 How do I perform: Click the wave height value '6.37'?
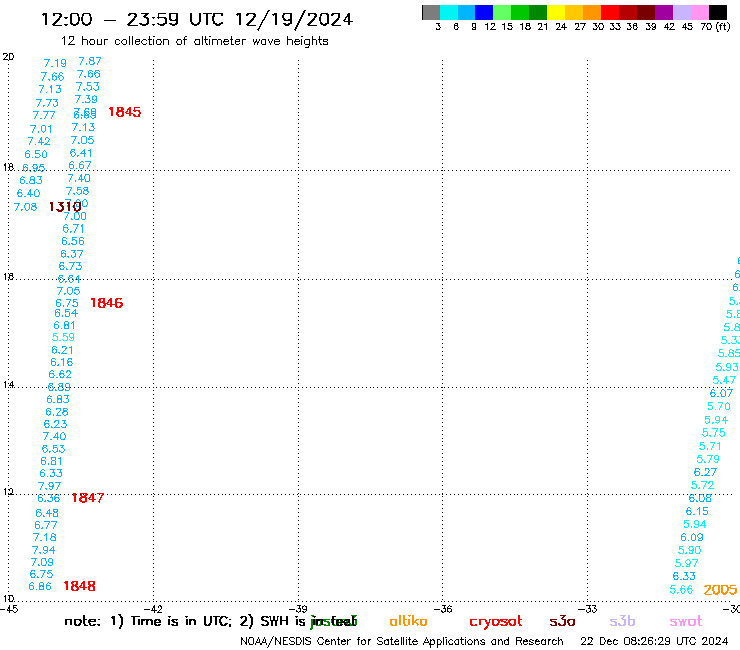coord(72,254)
